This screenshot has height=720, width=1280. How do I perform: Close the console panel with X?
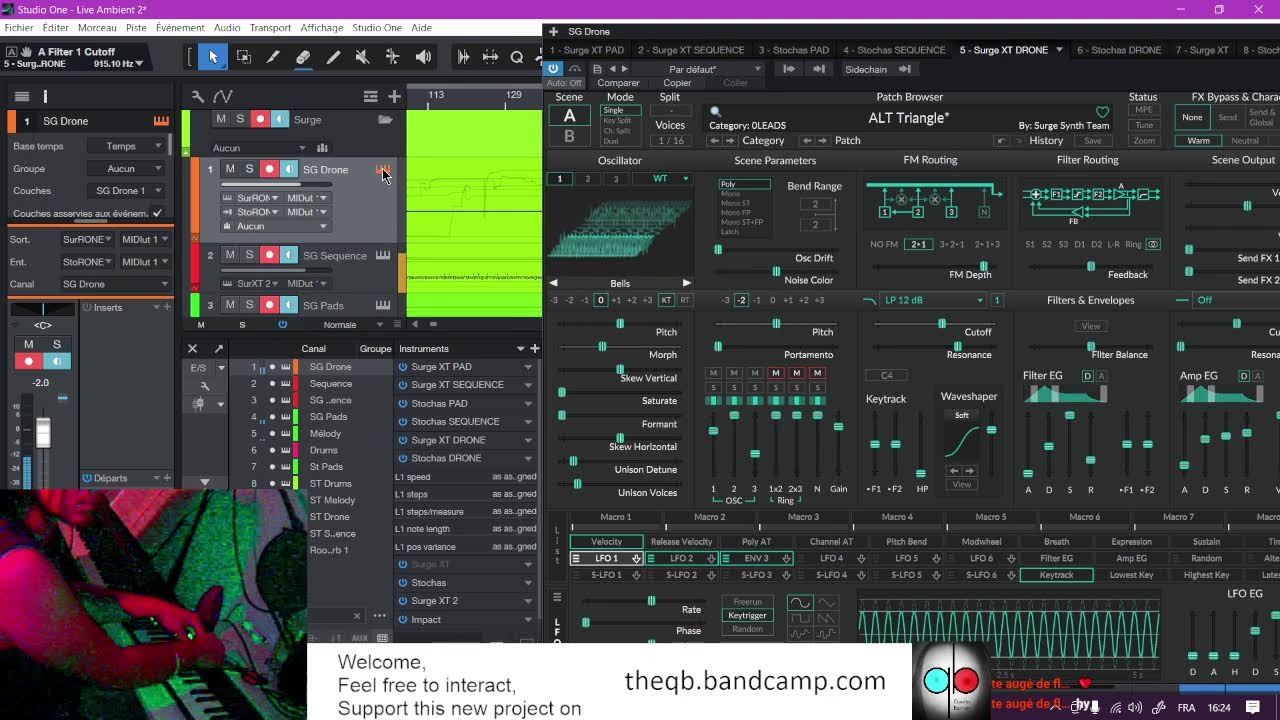(193, 348)
